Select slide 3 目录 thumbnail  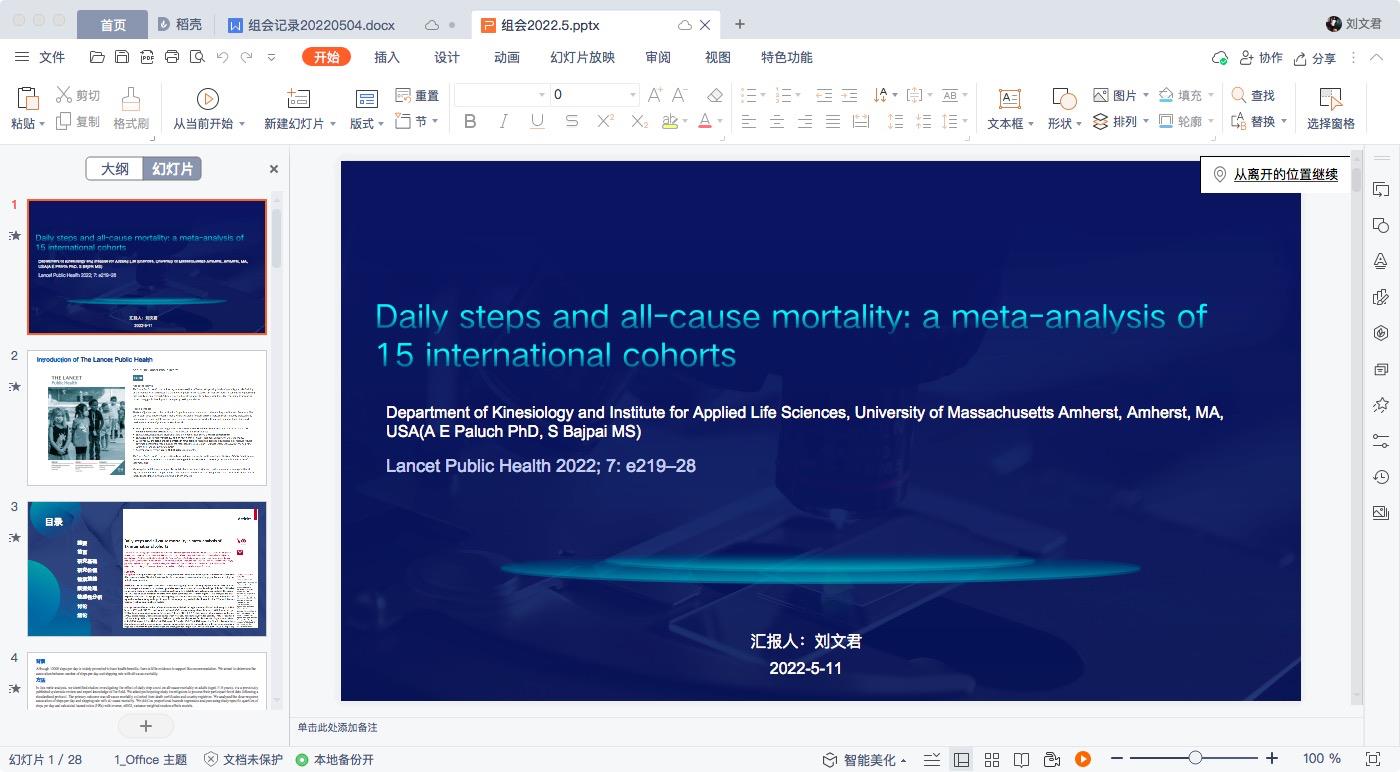point(147,569)
